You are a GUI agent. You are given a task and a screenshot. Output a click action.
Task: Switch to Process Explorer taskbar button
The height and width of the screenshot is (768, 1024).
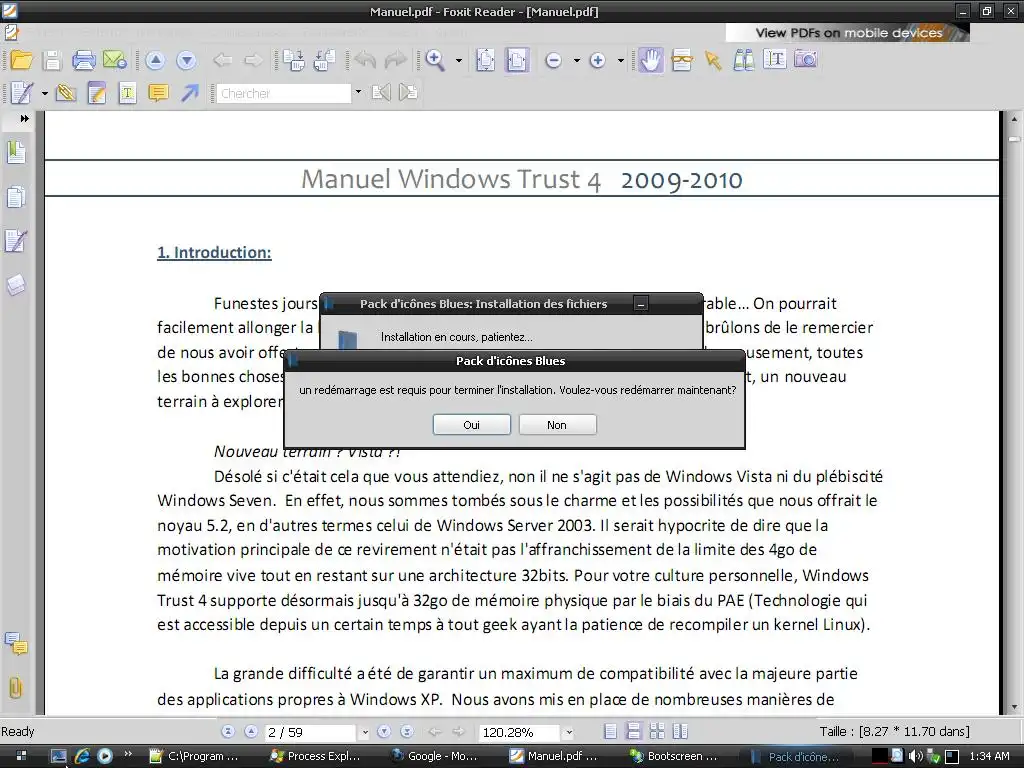click(317, 756)
